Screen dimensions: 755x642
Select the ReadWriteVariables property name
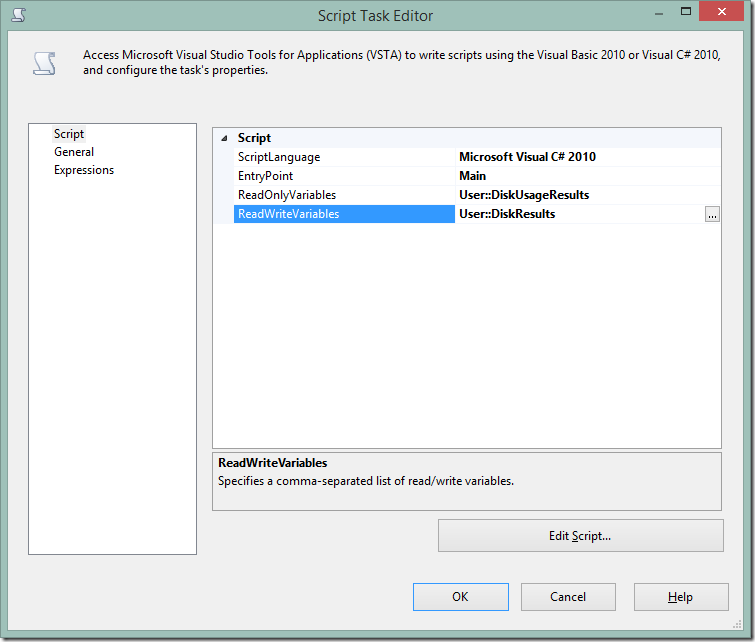tap(344, 214)
